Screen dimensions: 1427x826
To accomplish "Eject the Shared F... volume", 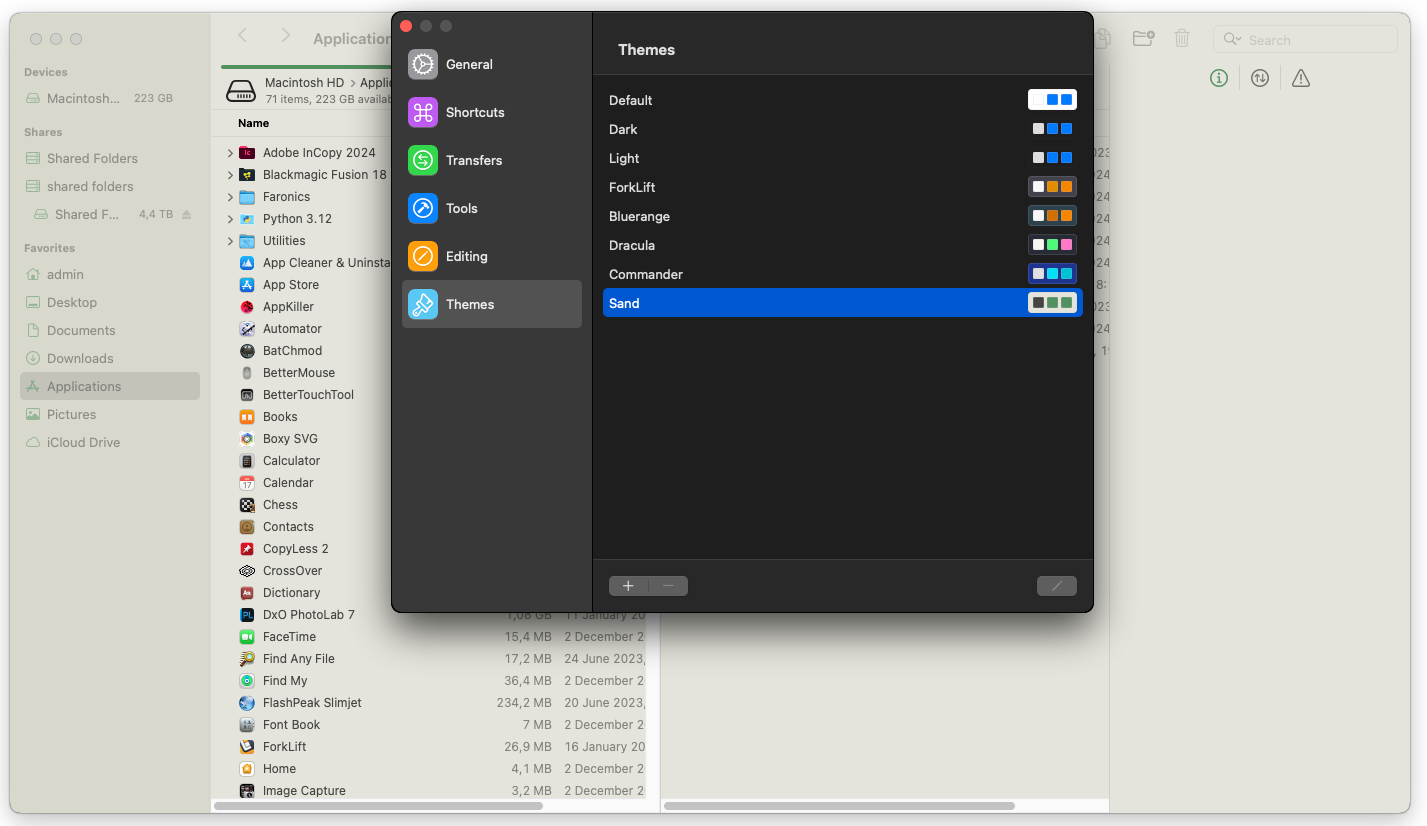I will 187,215.
